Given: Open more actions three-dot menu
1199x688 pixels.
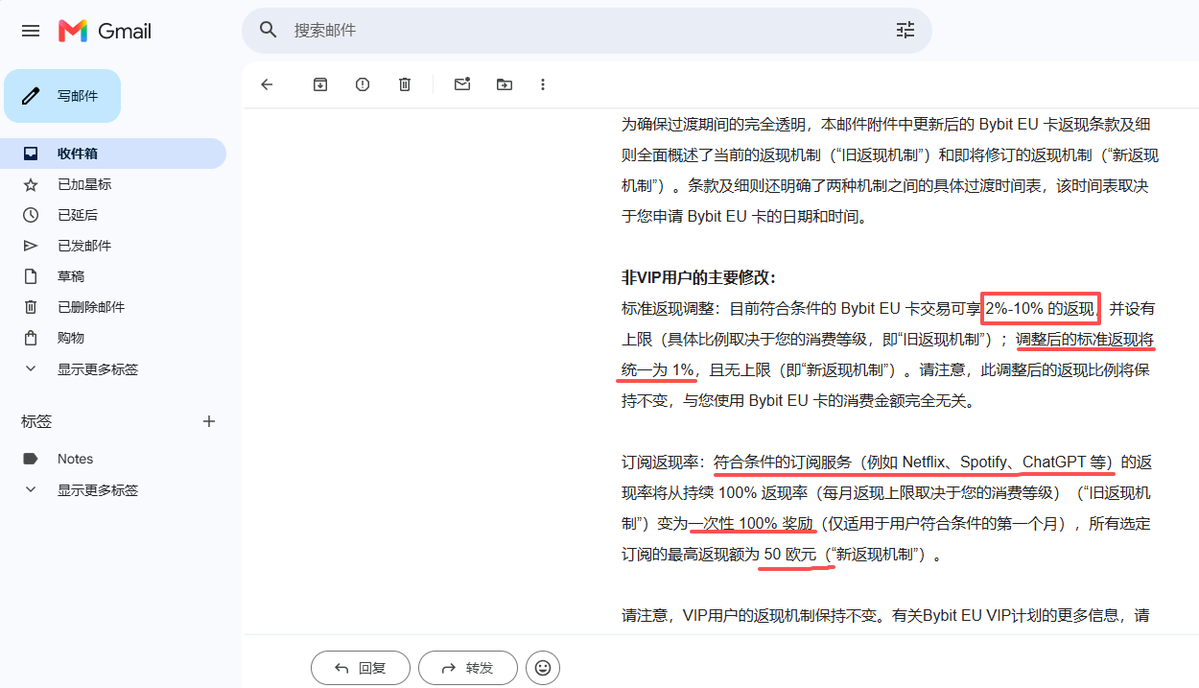Looking at the screenshot, I should point(543,84).
